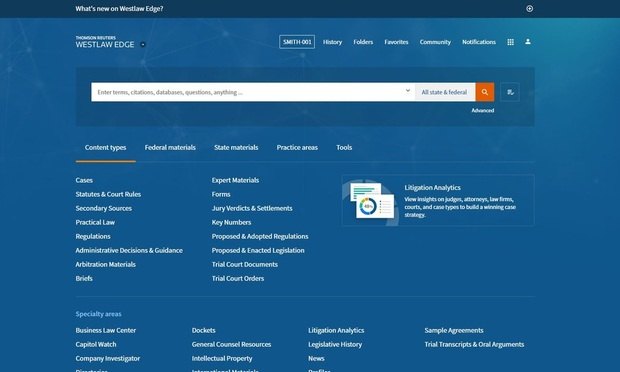620x372 pixels.
Task: Open Arbitration Materials
Action: coord(106,264)
